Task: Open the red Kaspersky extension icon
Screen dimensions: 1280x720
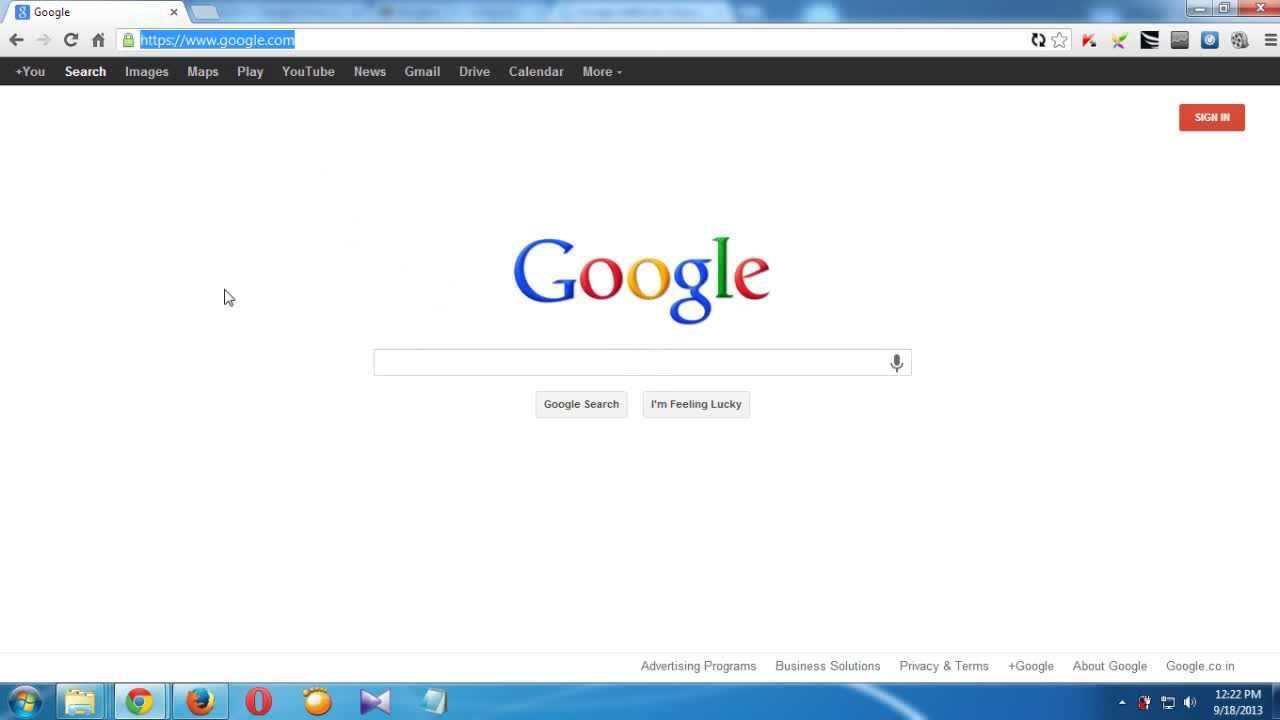Action: coord(1090,40)
